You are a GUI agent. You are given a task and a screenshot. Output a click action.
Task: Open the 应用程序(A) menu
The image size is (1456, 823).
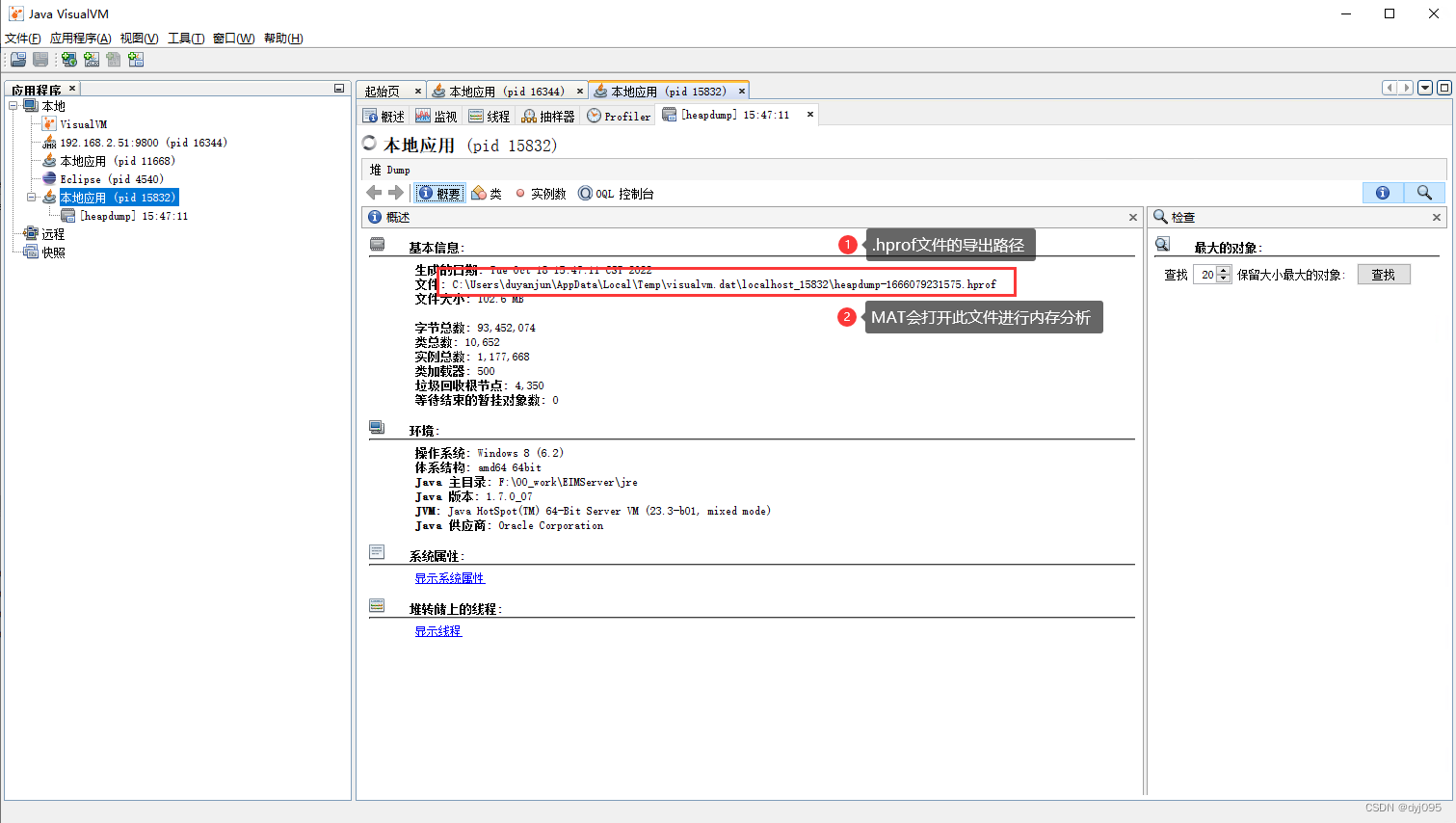pyautogui.click(x=81, y=39)
